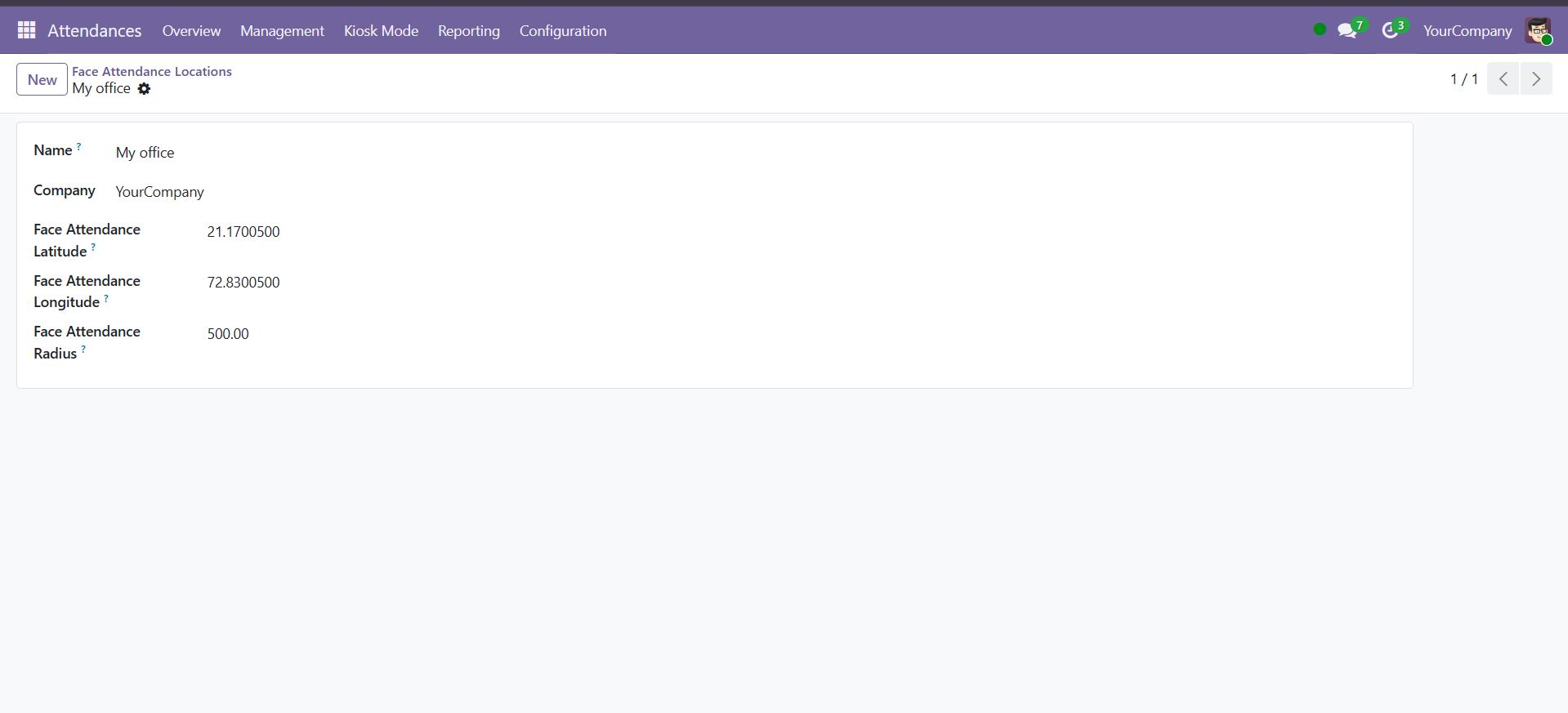Open the Configuration menu
This screenshot has width=1568, height=713.
coord(563,30)
